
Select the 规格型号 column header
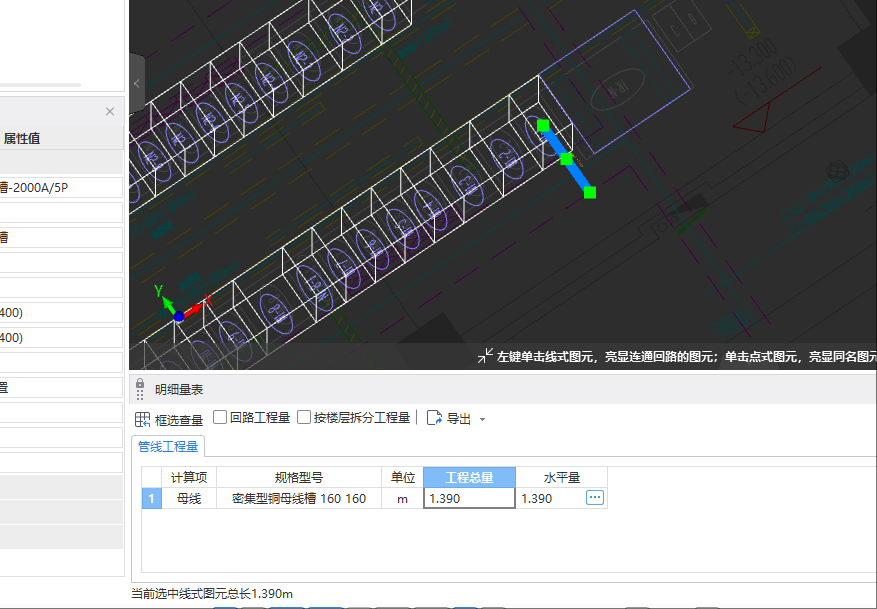click(299, 477)
